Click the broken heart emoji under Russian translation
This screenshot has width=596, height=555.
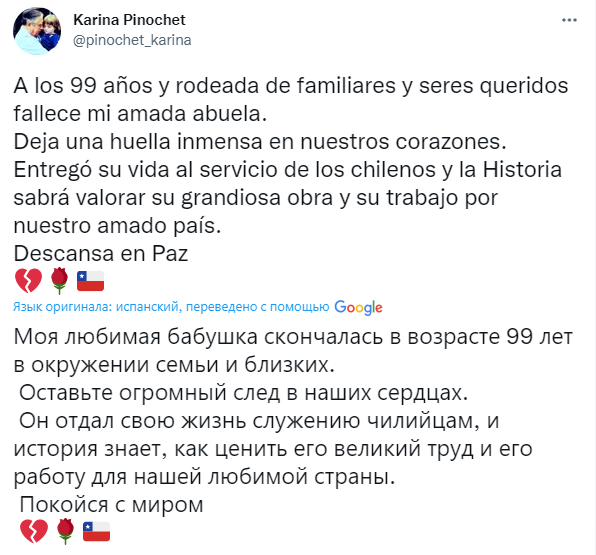coord(34,531)
